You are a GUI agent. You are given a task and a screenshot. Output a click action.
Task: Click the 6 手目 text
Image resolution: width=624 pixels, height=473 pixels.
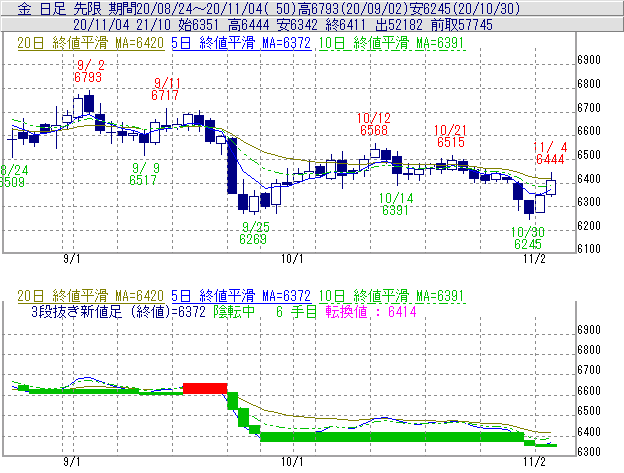(x=296, y=311)
